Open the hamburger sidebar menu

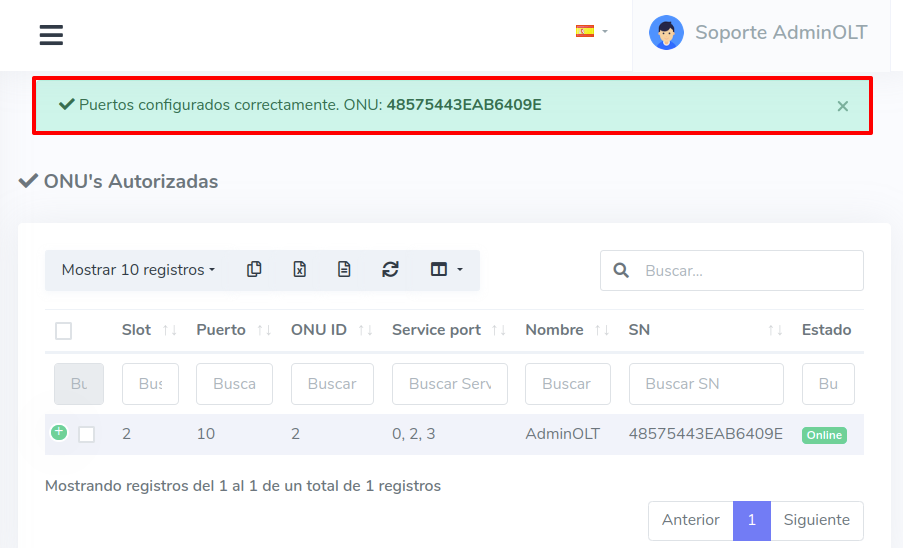point(51,35)
